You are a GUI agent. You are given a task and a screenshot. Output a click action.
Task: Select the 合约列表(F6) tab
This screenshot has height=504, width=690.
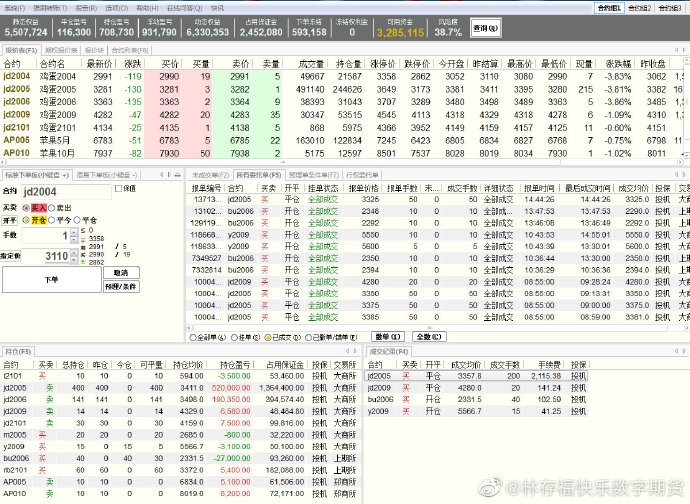pyautogui.click(x=130, y=50)
